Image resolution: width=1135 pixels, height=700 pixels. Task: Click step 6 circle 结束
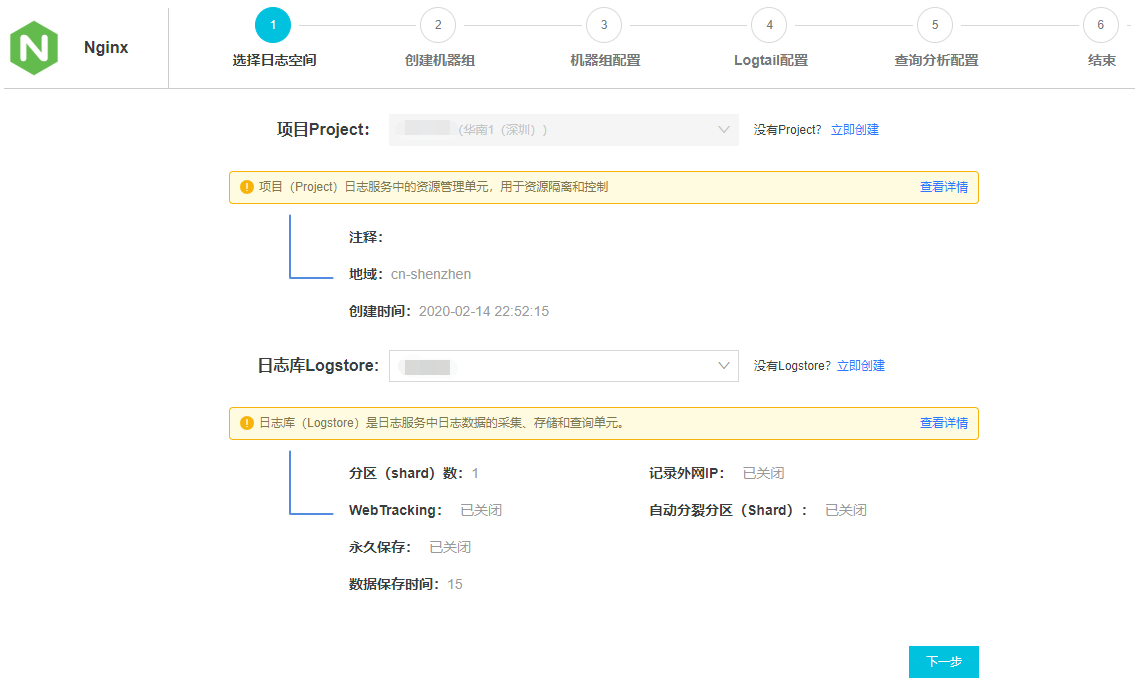[x=1100, y=25]
